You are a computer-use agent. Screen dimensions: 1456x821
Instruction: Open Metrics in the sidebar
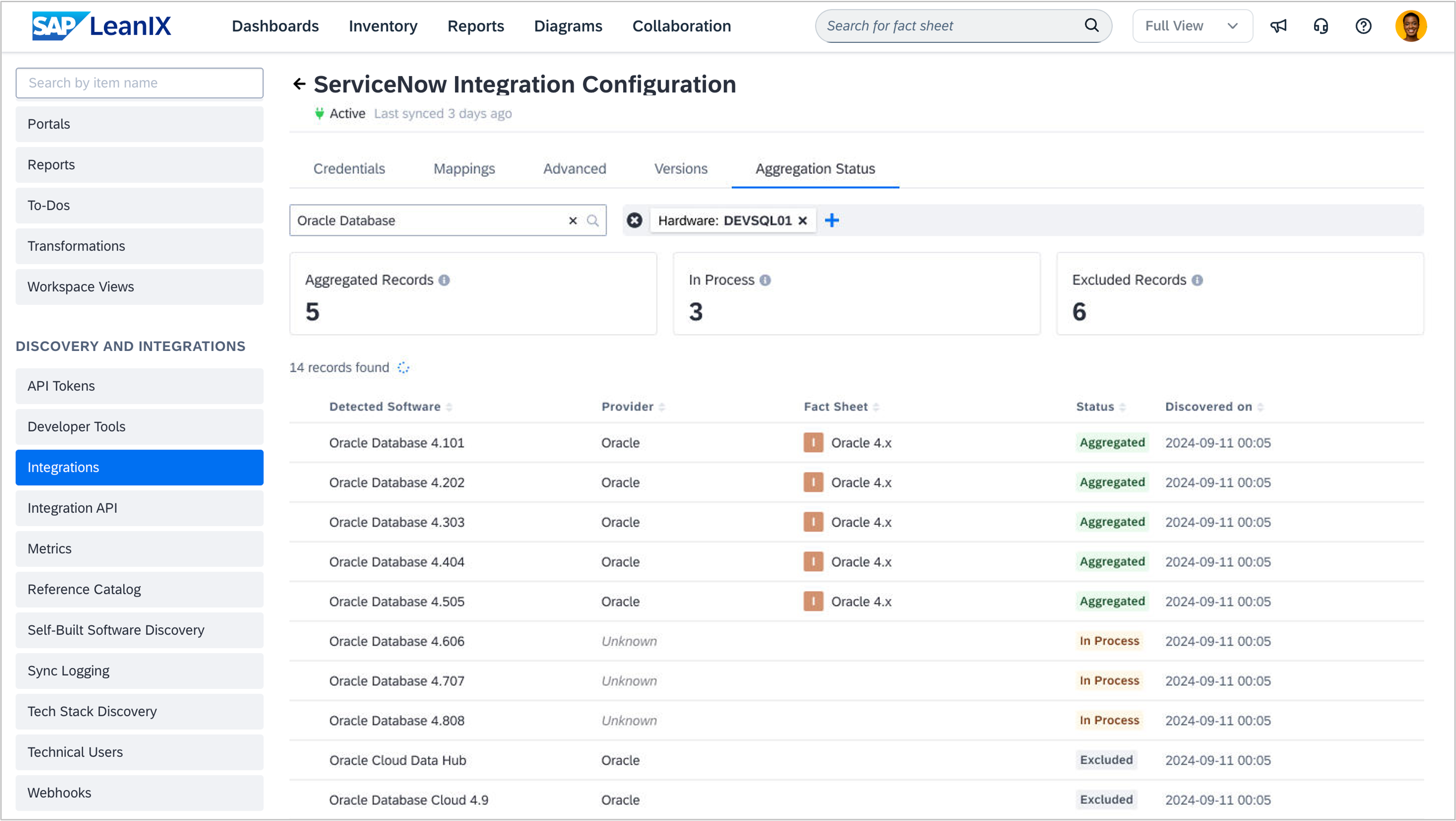pyautogui.click(x=139, y=549)
